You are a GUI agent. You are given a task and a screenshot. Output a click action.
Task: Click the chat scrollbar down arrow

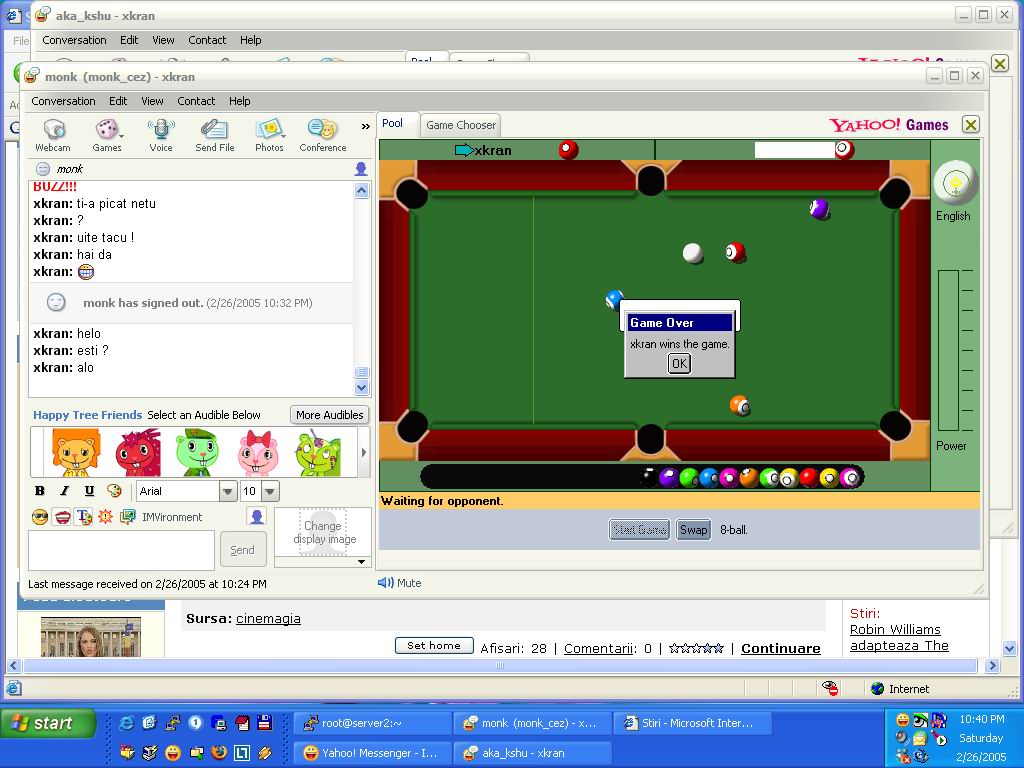click(362, 388)
